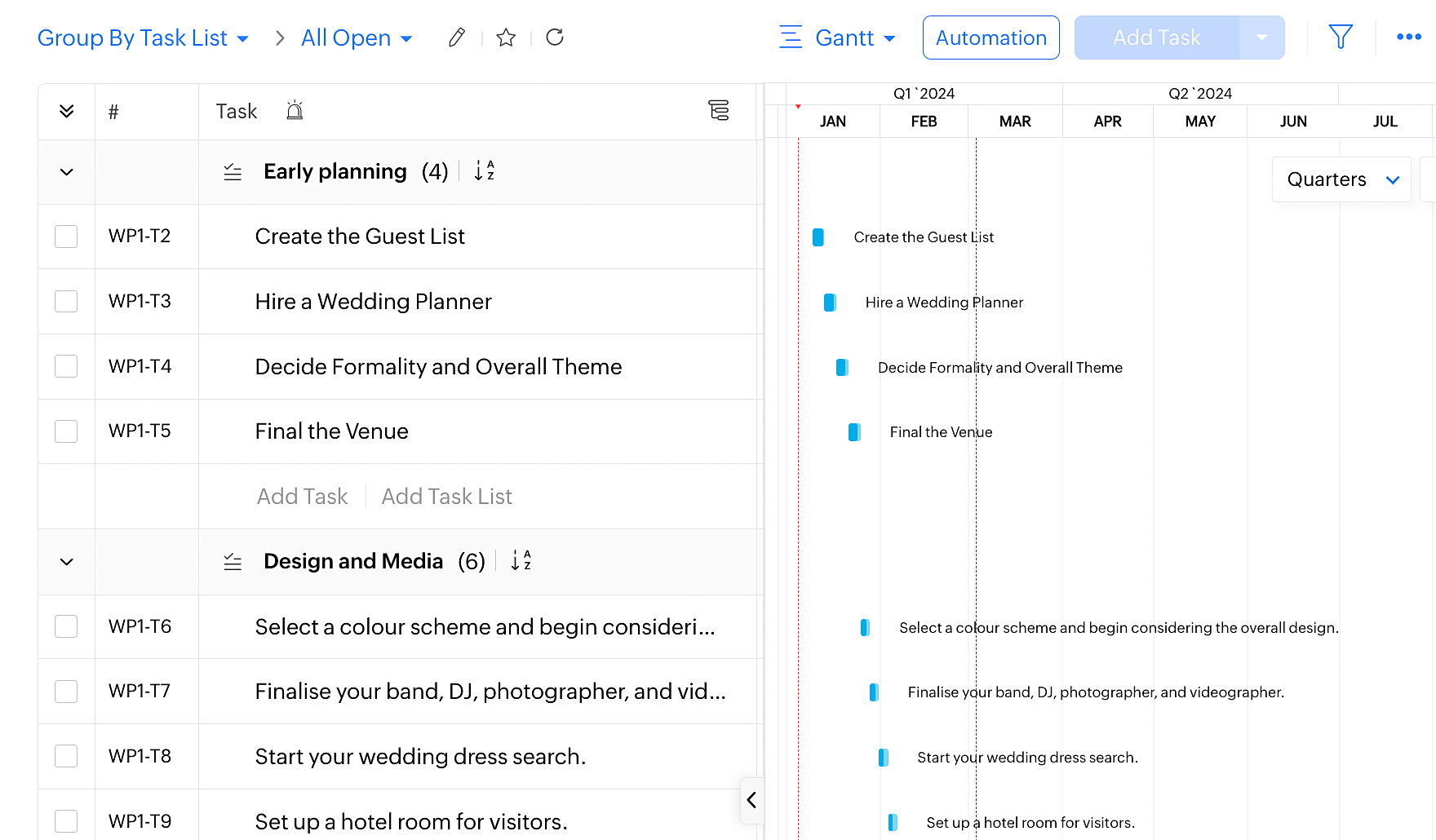This screenshot has height=840, width=1436.
Task: Open the Quarters timescale dropdown
Action: pyautogui.click(x=1341, y=179)
